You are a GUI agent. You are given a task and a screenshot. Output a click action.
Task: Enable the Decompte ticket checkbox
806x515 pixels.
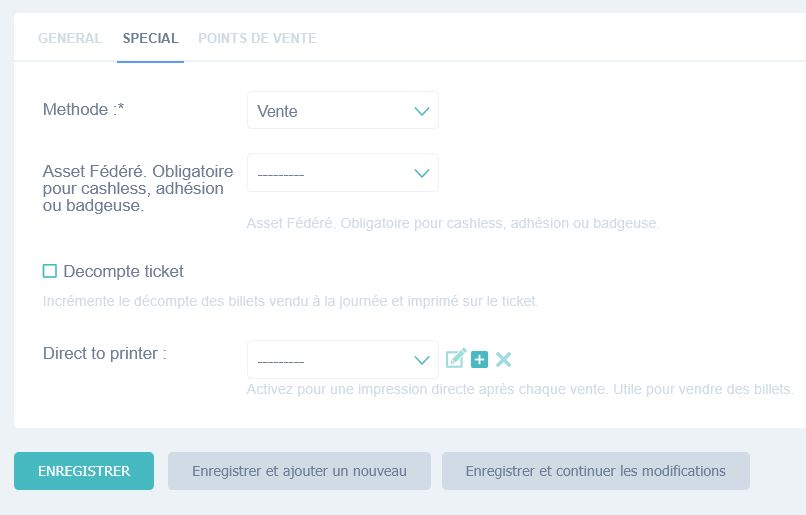(50, 271)
